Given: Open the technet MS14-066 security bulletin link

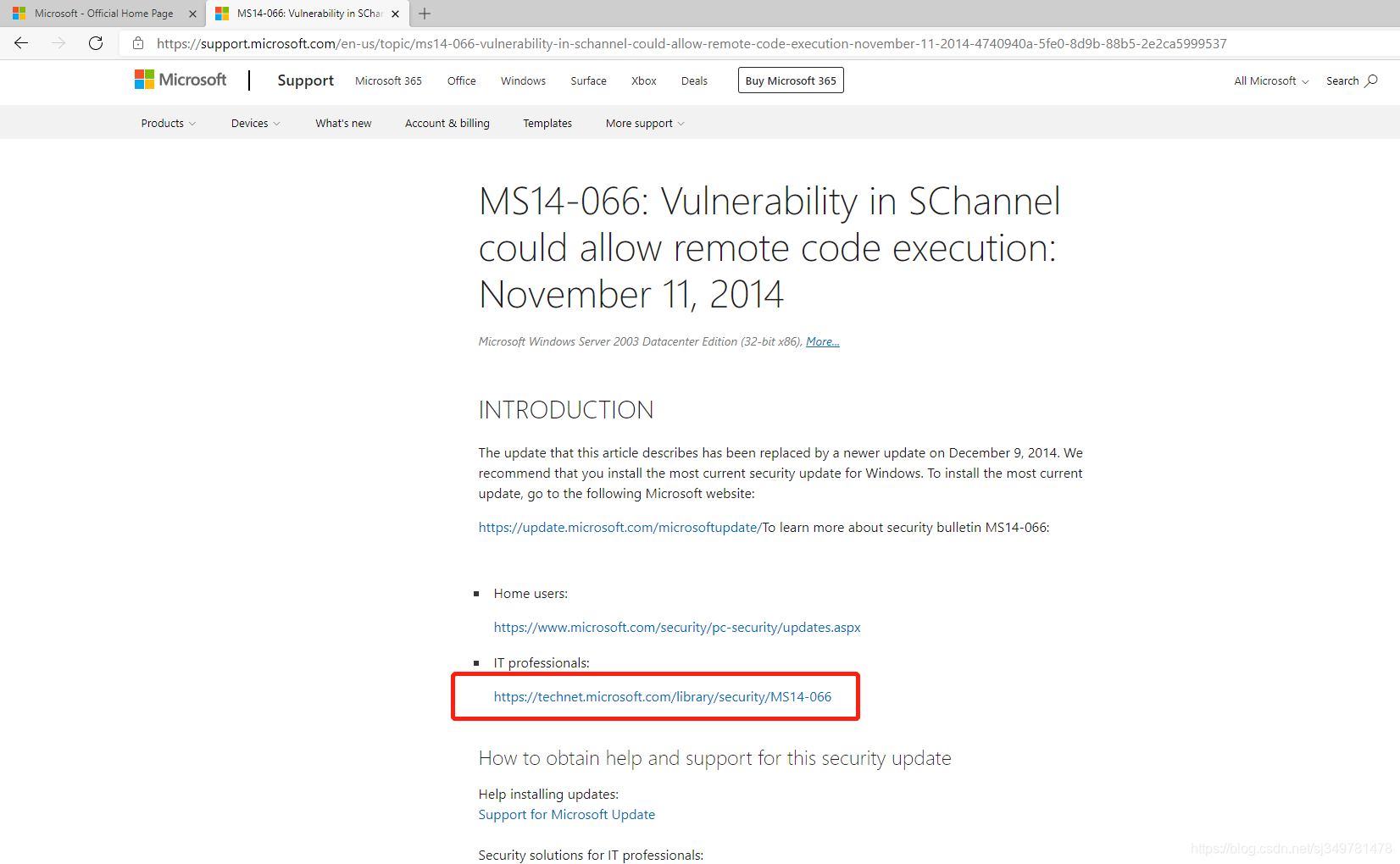Looking at the screenshot, I should click(663, 696).
